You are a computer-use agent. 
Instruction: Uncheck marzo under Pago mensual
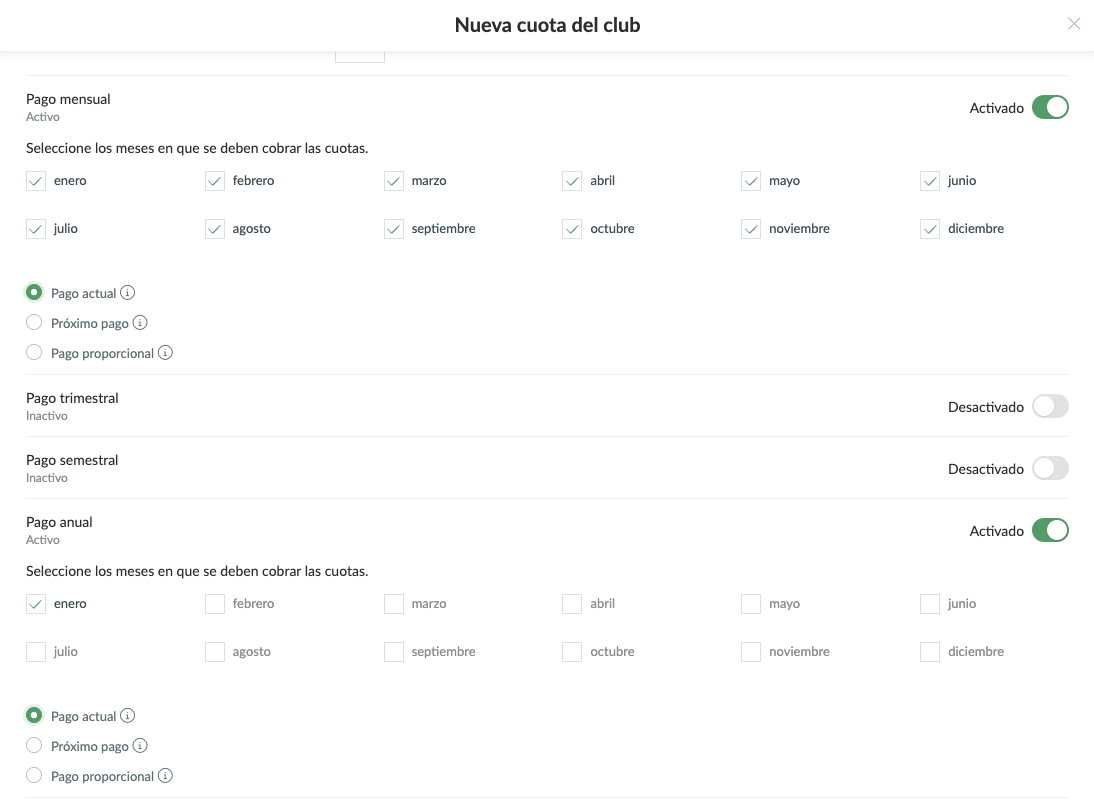coord(394,181)
